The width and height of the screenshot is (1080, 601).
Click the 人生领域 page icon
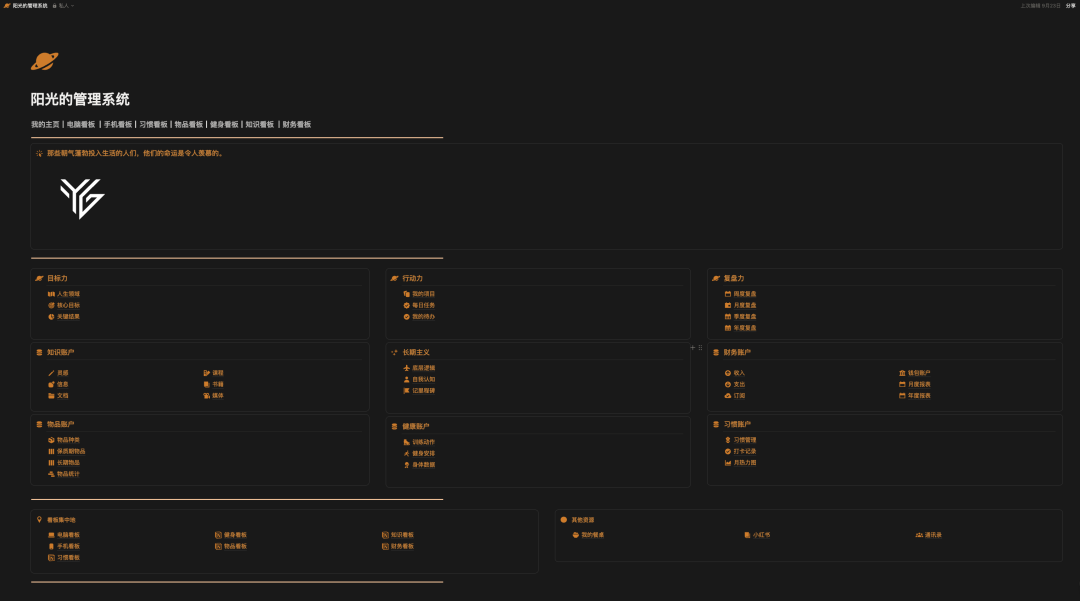(51, 294)
